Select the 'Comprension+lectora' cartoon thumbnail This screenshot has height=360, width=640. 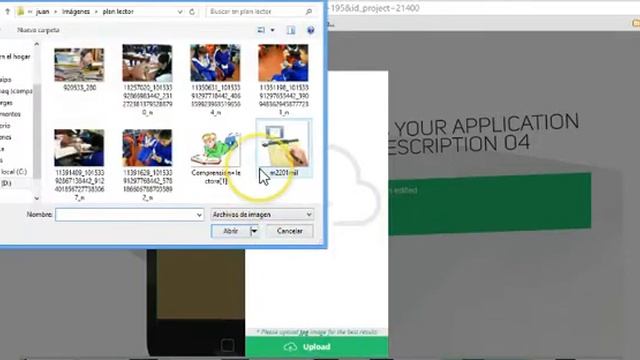[215, 148]
